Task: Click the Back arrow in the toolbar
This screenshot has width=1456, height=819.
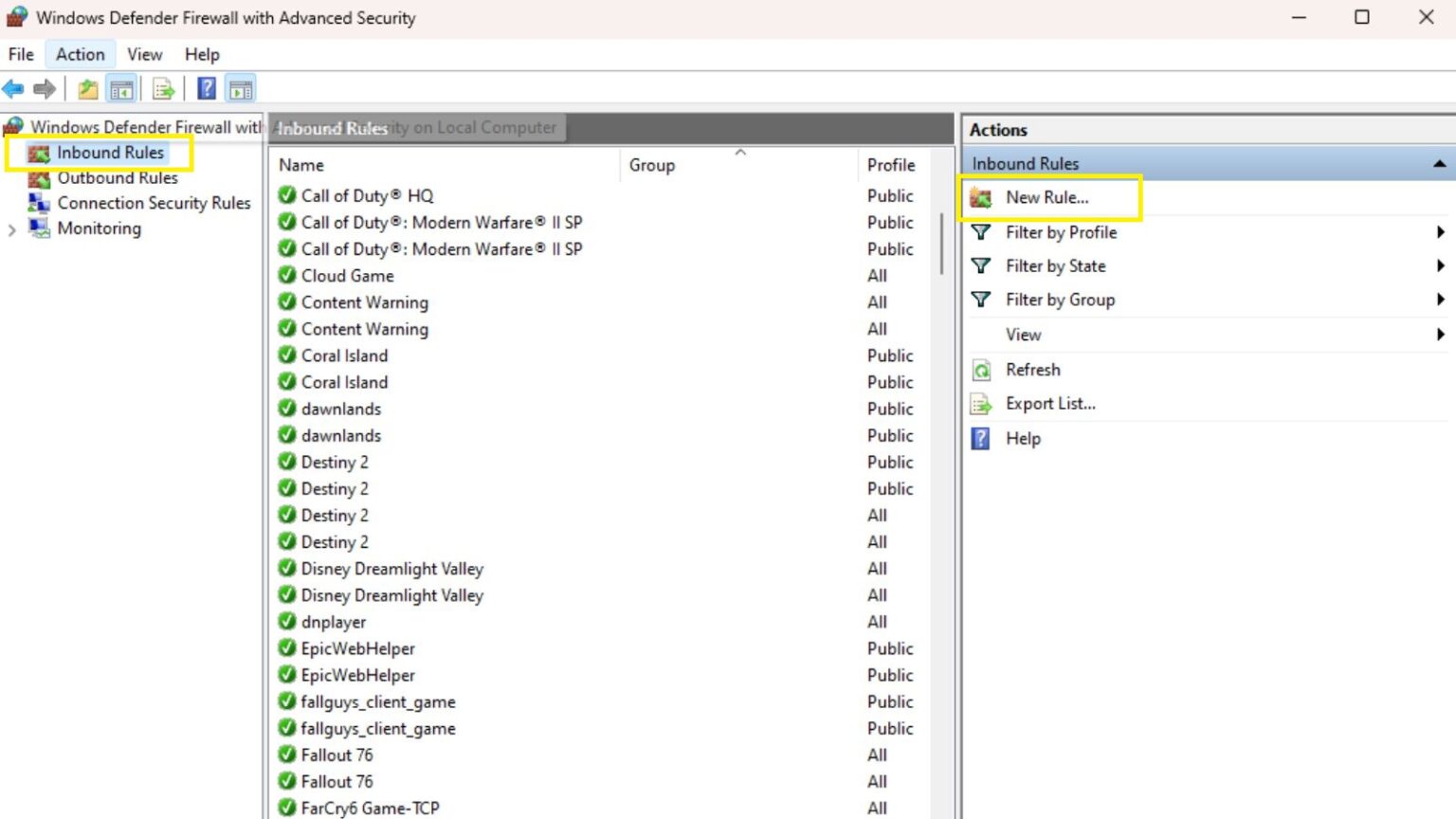Action: coord(13,89)
